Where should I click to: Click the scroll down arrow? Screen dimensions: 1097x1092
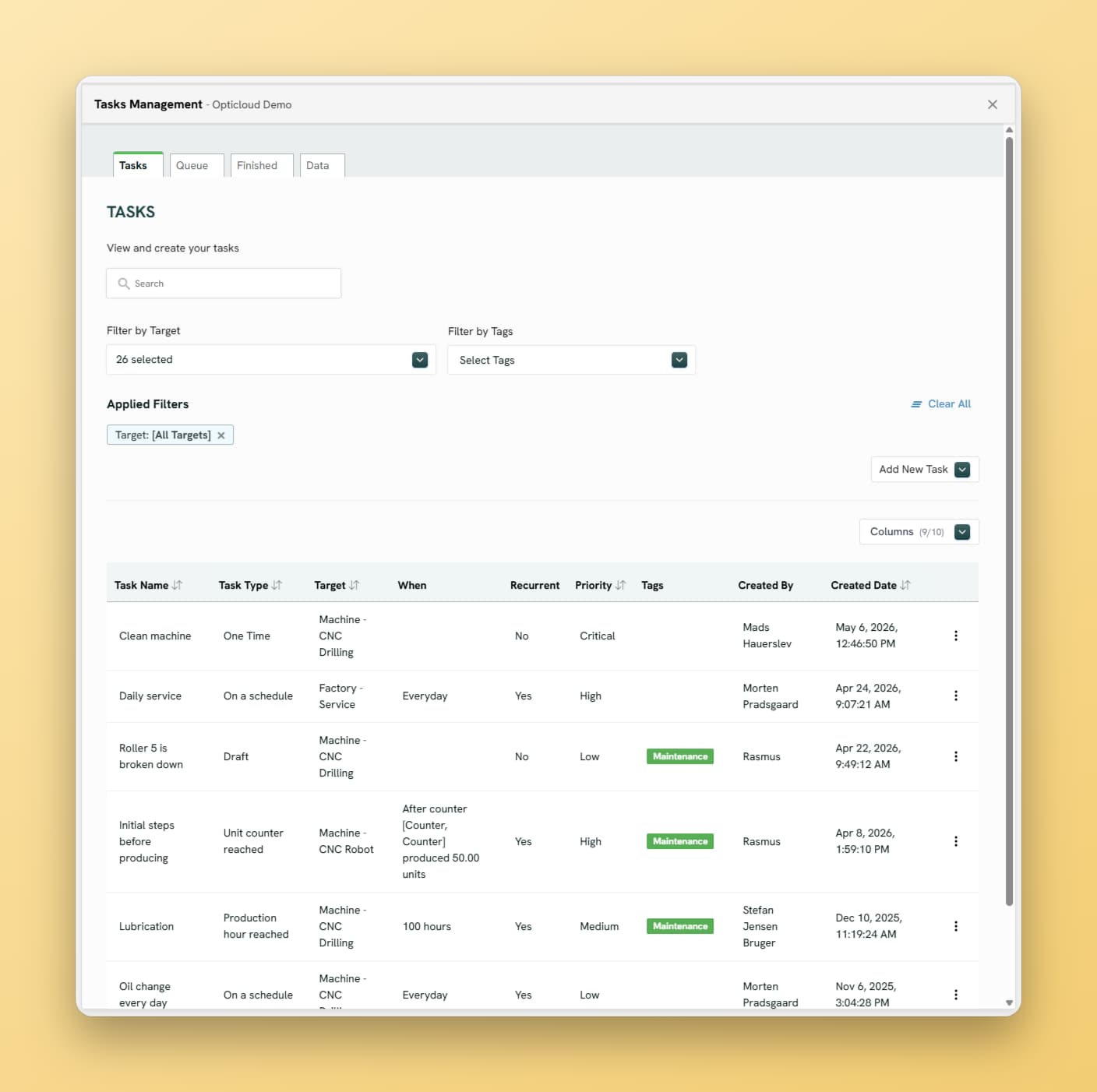1009,1003
